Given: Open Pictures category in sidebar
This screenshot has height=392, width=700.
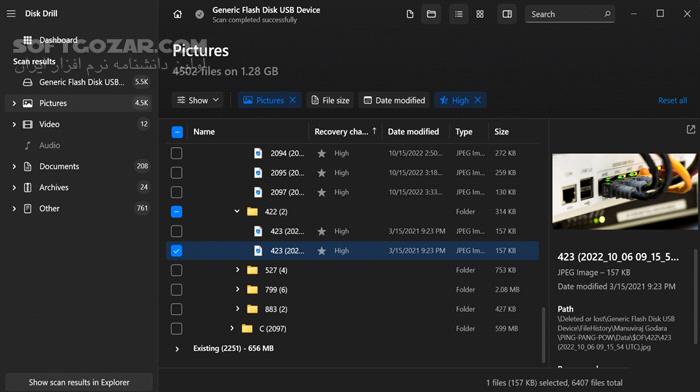Looking at the screenshot, I should [79, 103].
